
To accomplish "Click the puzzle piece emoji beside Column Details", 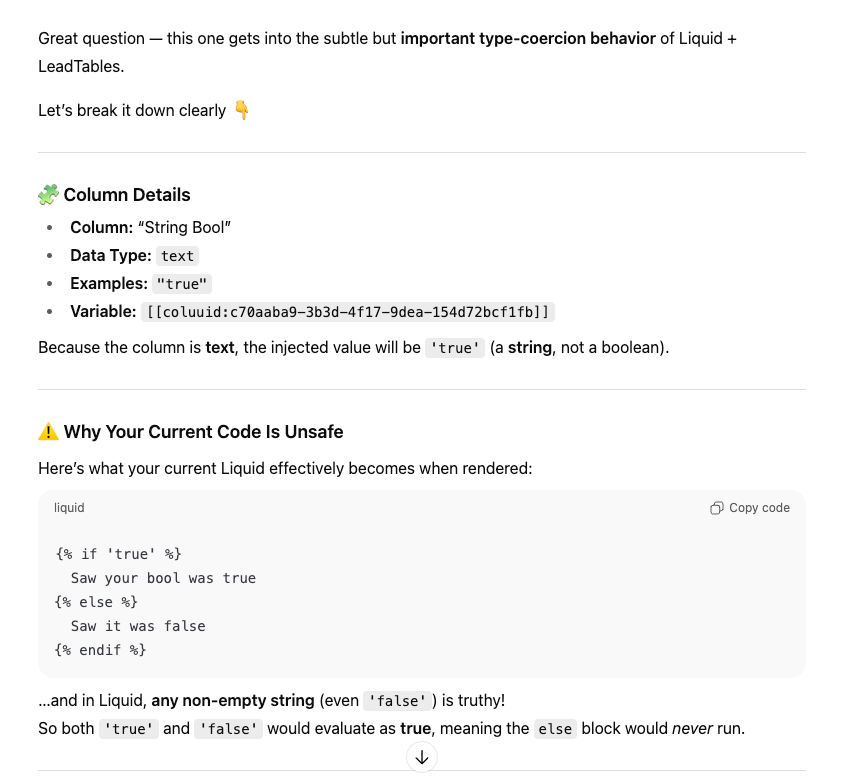I will coord(48,195).
